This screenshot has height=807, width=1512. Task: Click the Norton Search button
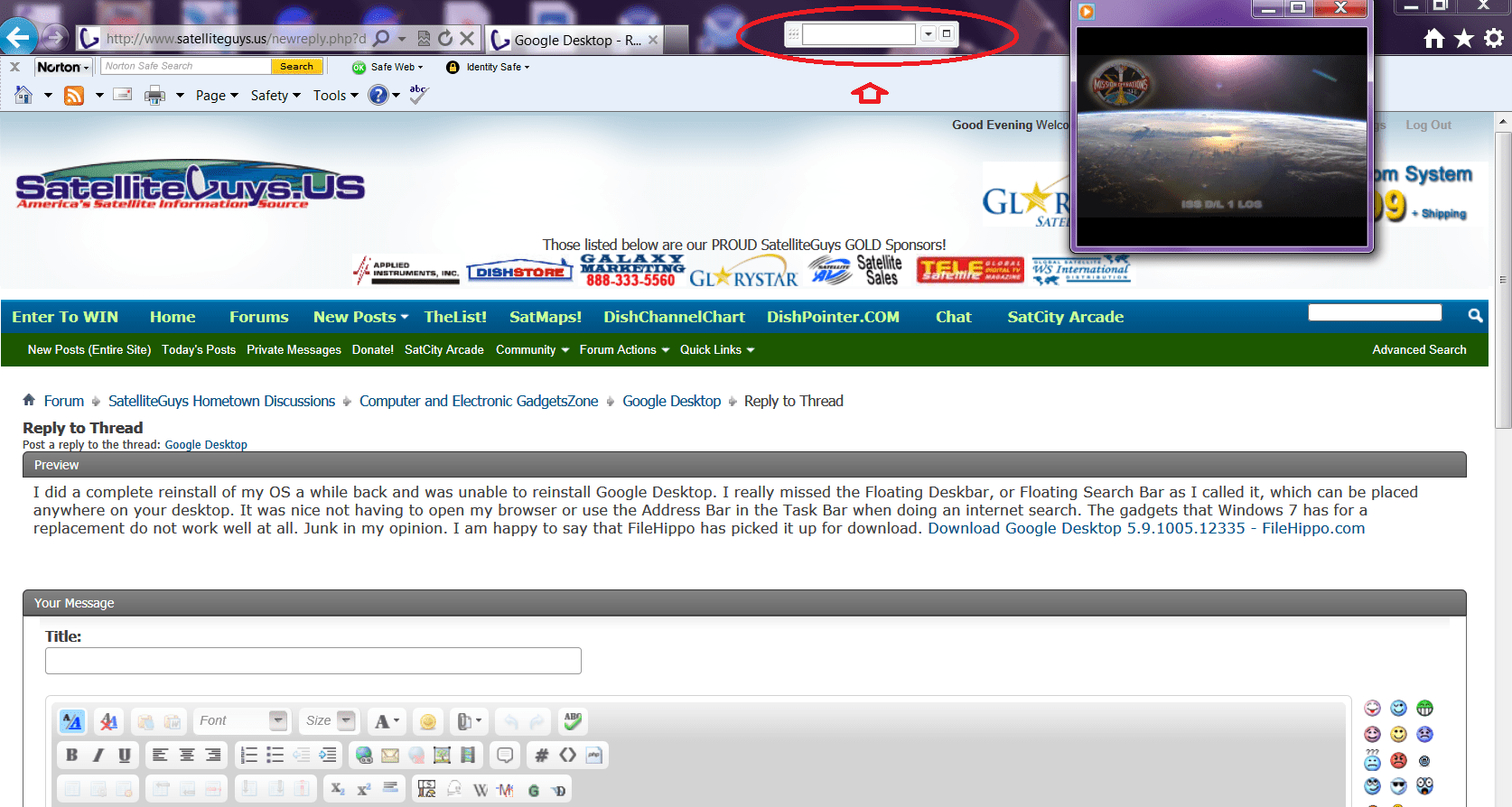[296, 66]
